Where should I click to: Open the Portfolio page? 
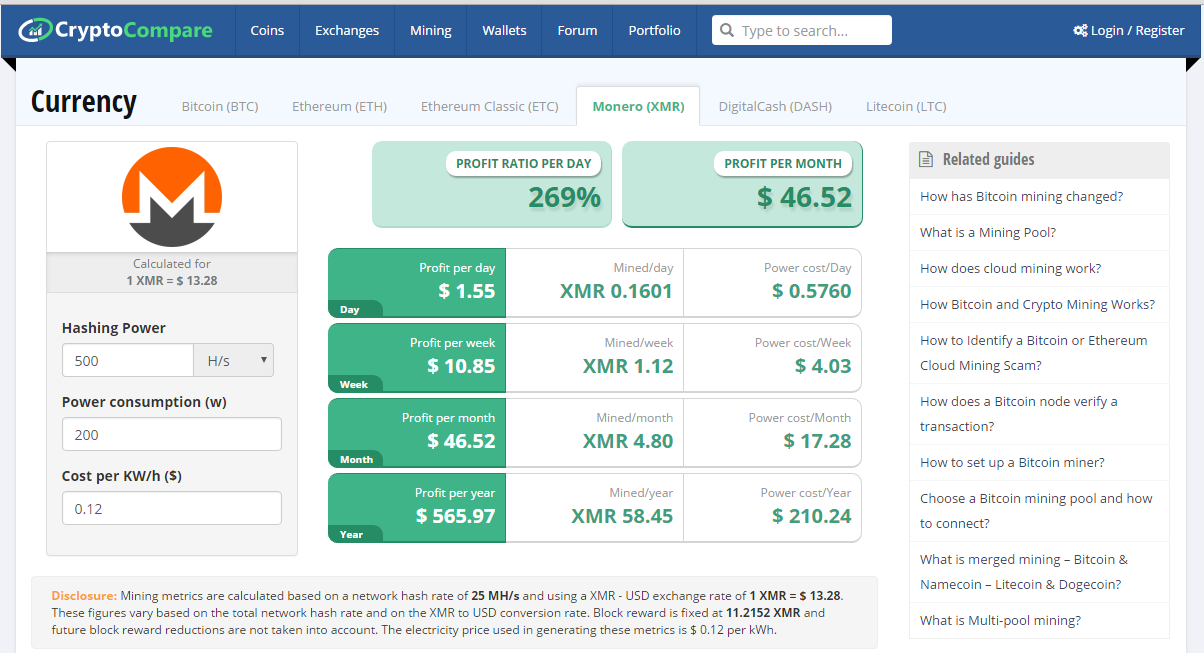pyautogui.click(x=655, y=31)
